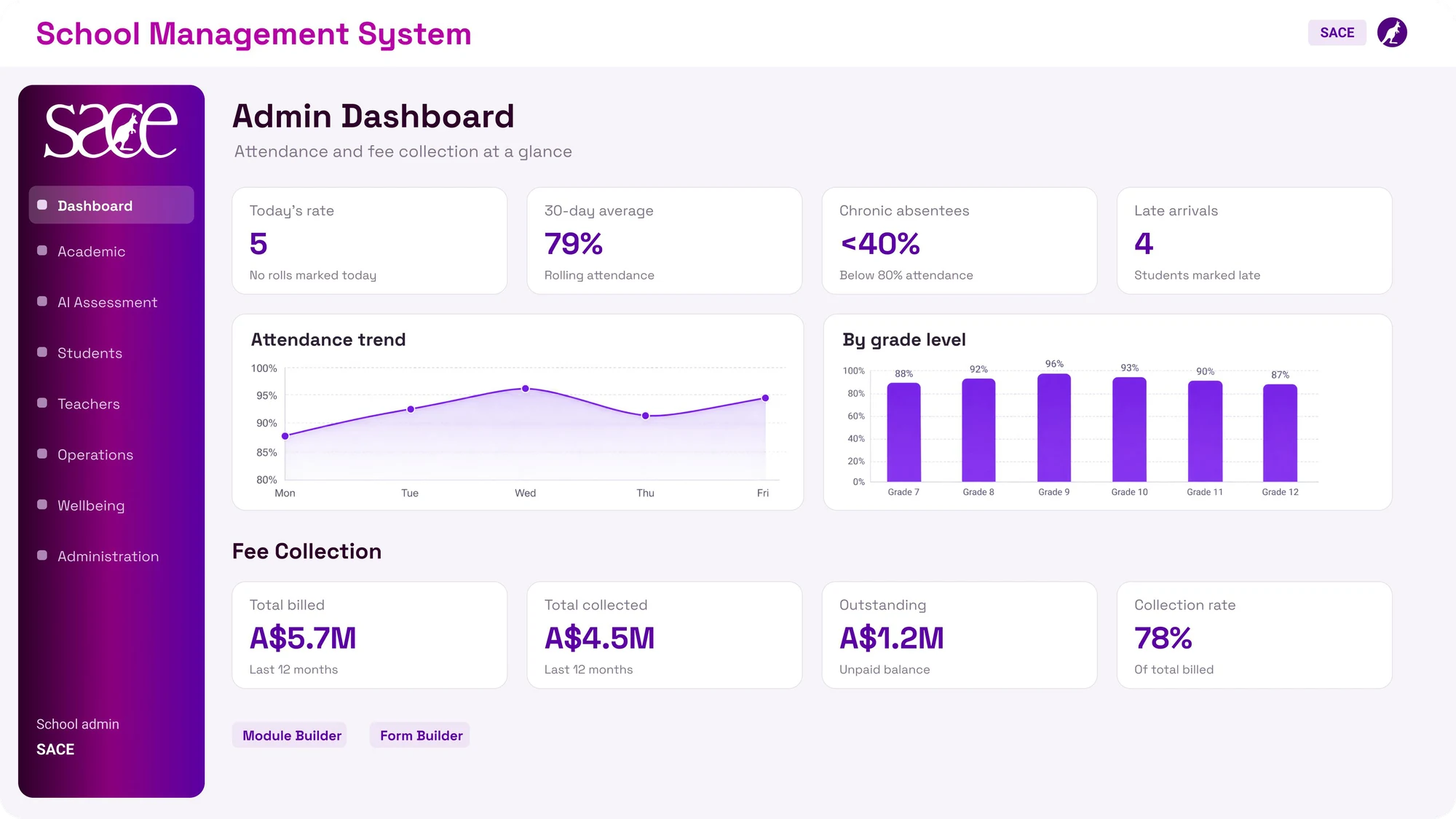Open the 30-day average card
This screenshot has width=1456, height=819.
[x=665, y=241]
